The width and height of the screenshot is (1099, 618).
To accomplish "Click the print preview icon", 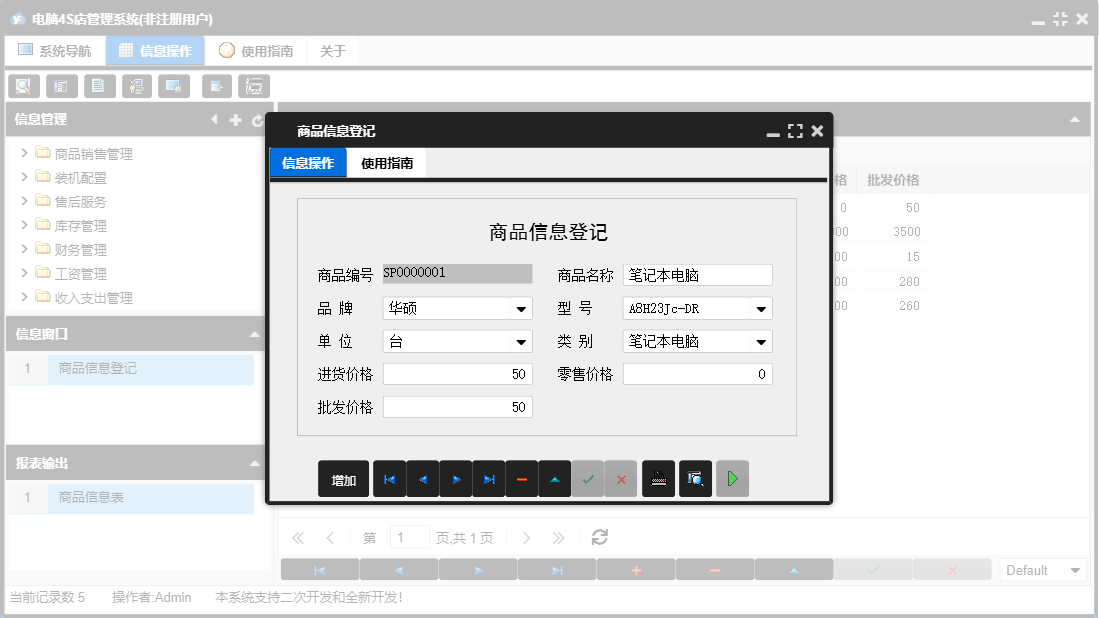I will [695, 478].
